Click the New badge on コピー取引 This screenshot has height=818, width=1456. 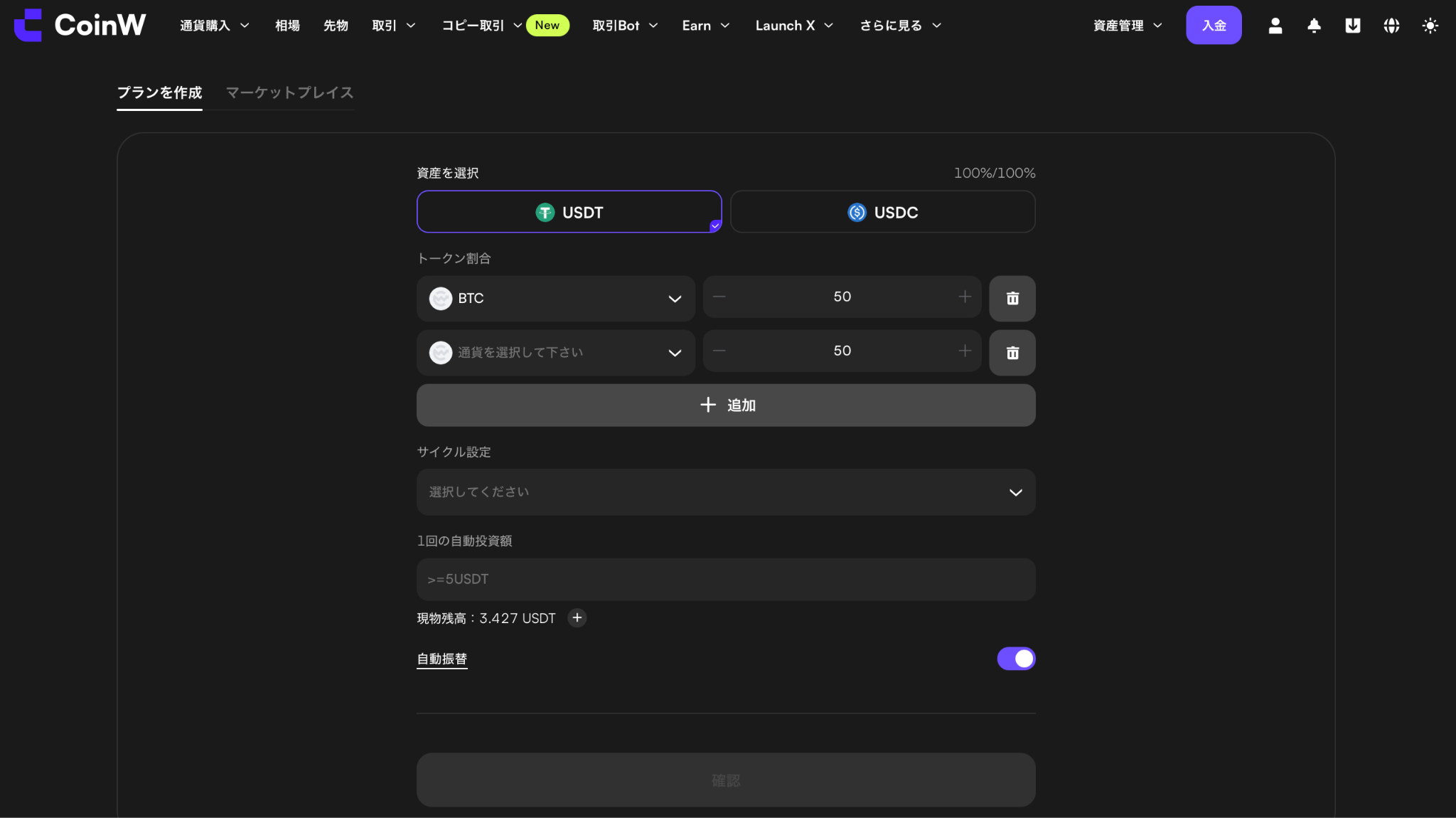[547, 25]
